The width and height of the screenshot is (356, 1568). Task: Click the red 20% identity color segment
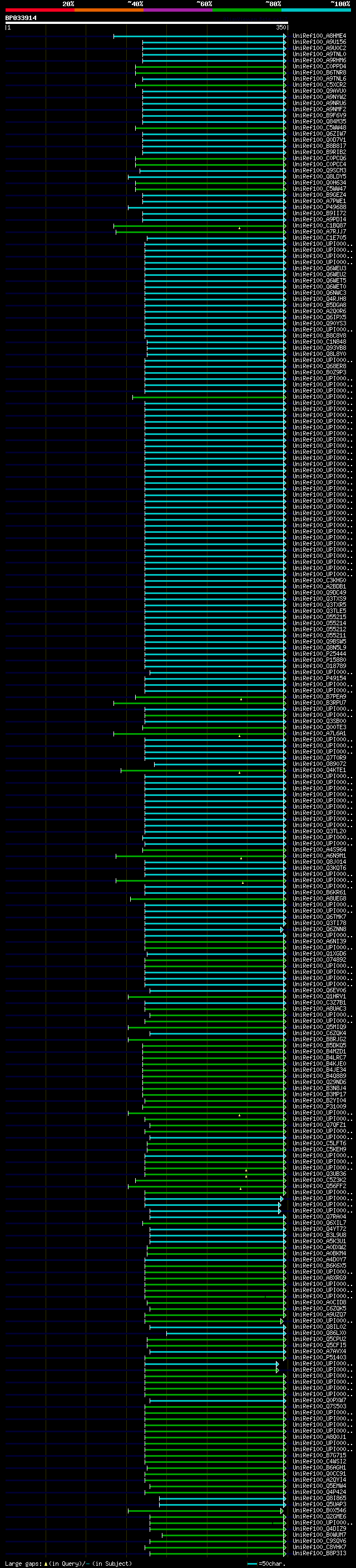pos(39,10)
